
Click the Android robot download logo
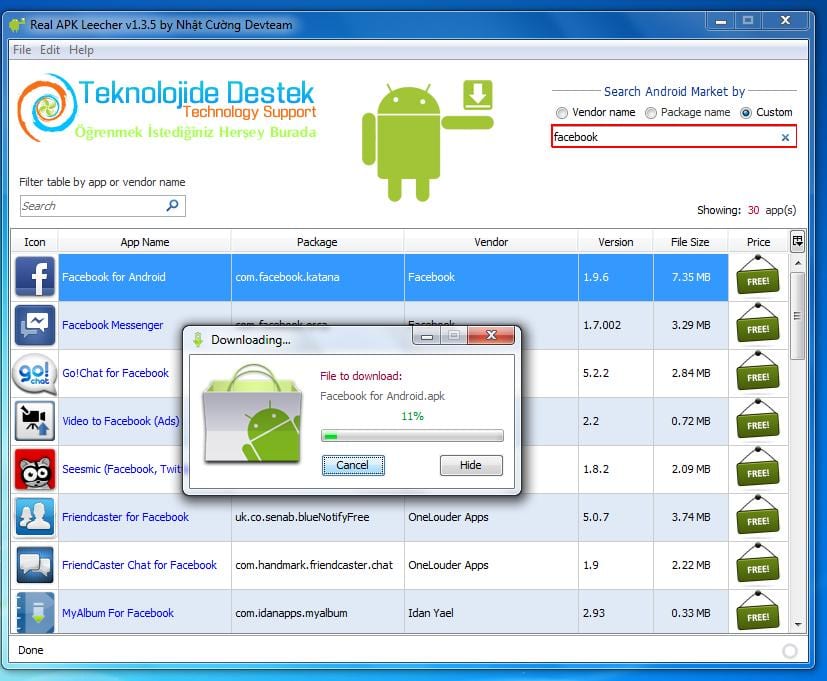pos(428,140)
